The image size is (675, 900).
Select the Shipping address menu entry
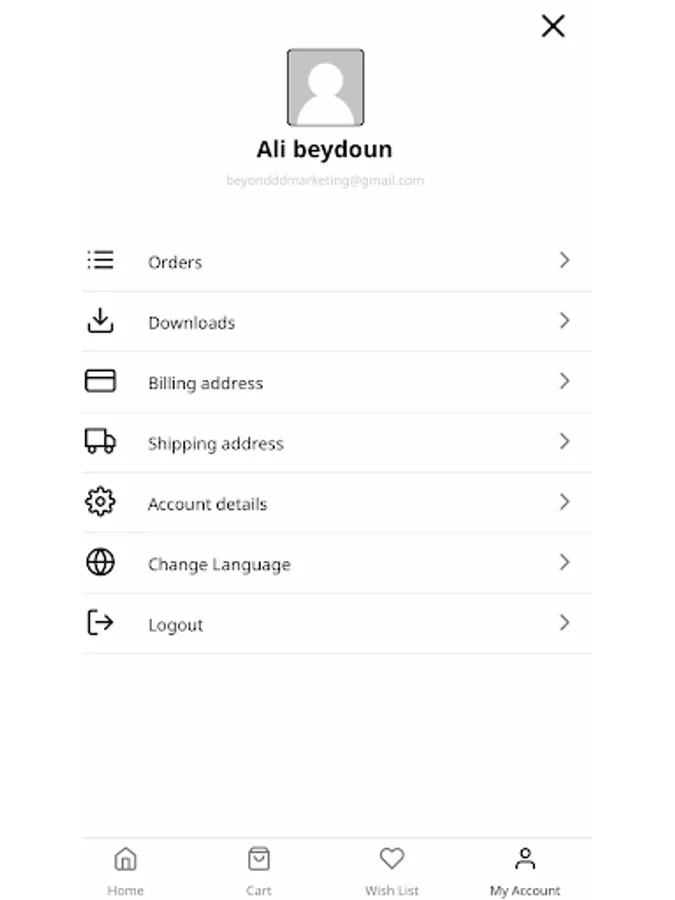pyautogui.click(x=216, y=443)
